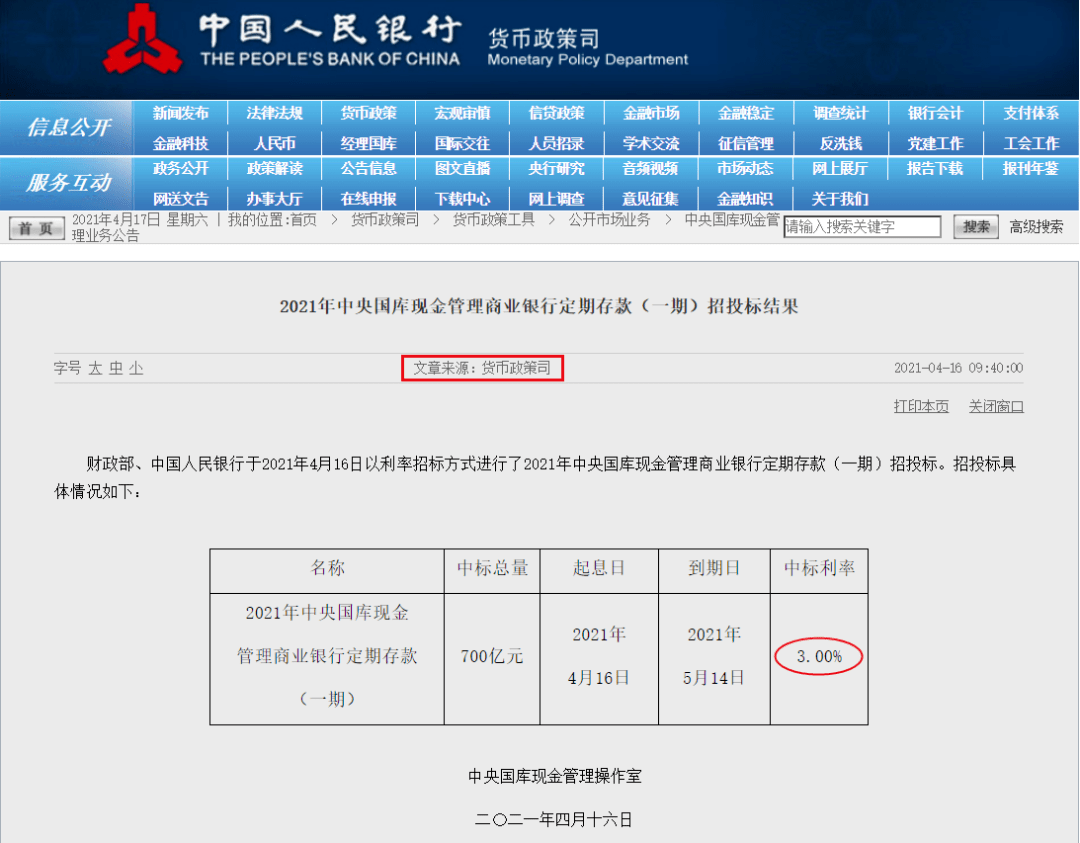Go to 征信管理 page
Screen dimensions: 1080x843
(746, 143)
